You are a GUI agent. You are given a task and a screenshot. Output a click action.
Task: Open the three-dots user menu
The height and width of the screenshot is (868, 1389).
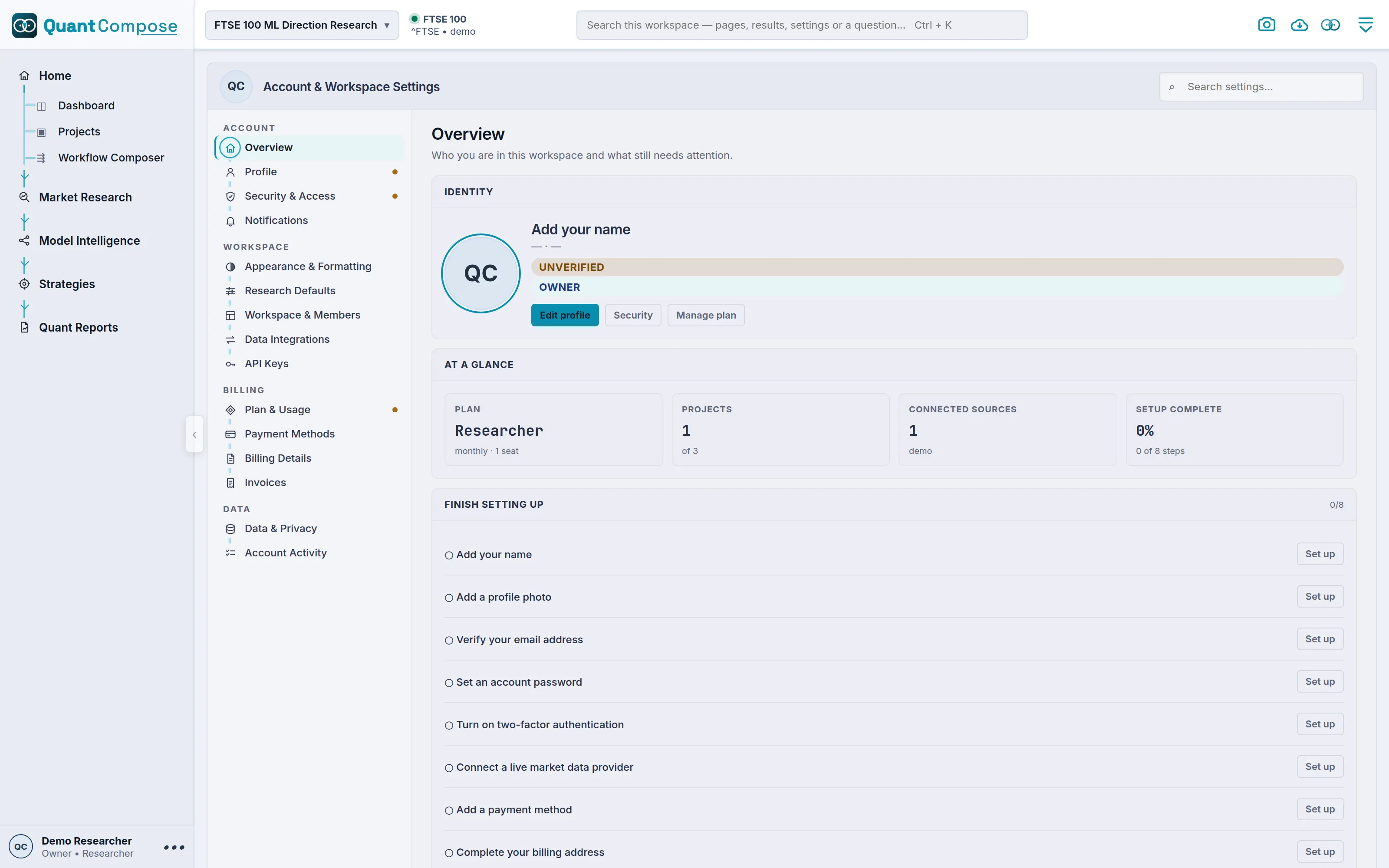(x=174, y=847)
